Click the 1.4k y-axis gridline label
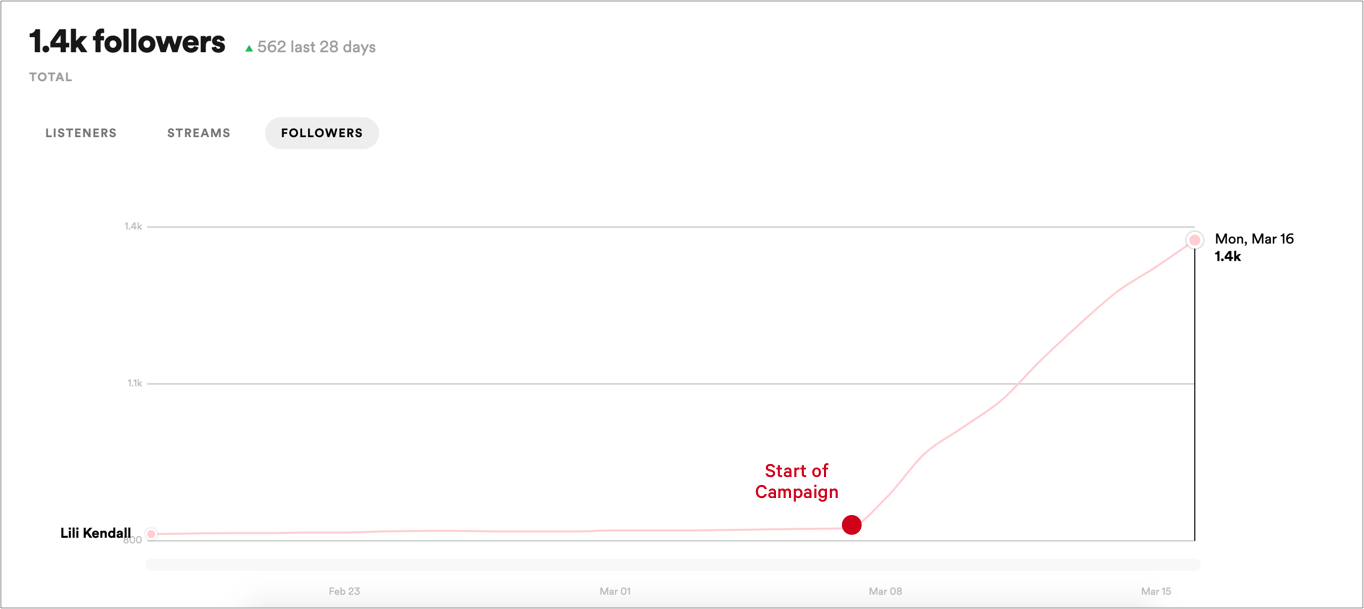The image size is (1364, 609). point(133,227)
